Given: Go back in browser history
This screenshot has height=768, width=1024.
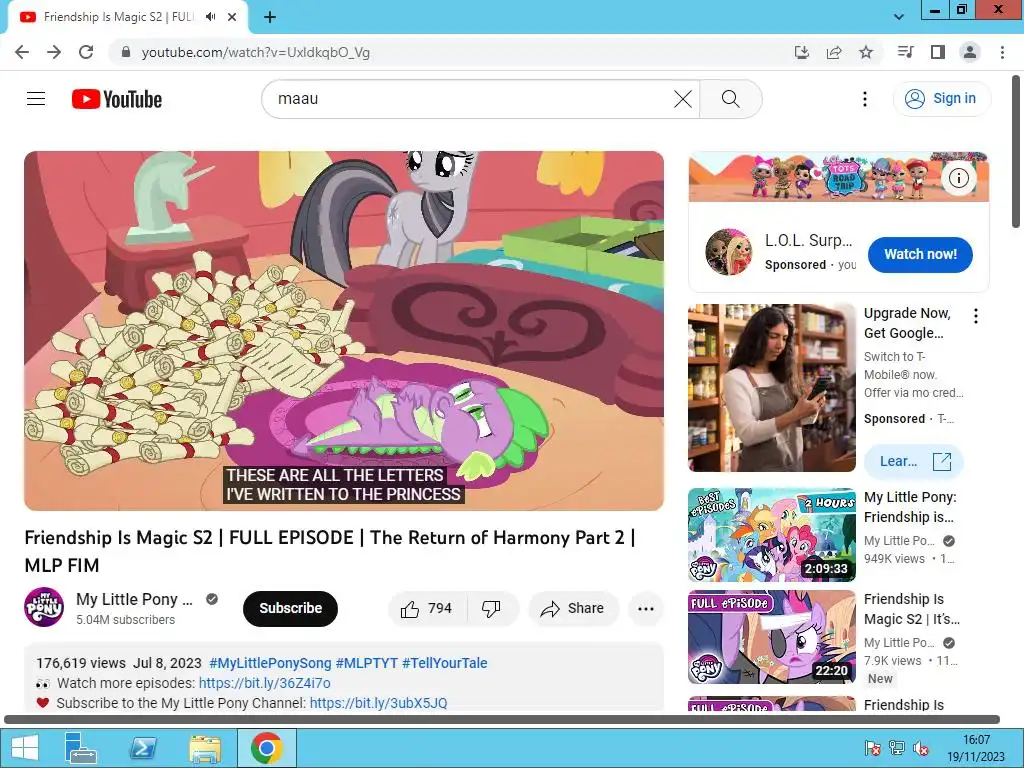Looking at the screenshot, I should coord(22,52).
